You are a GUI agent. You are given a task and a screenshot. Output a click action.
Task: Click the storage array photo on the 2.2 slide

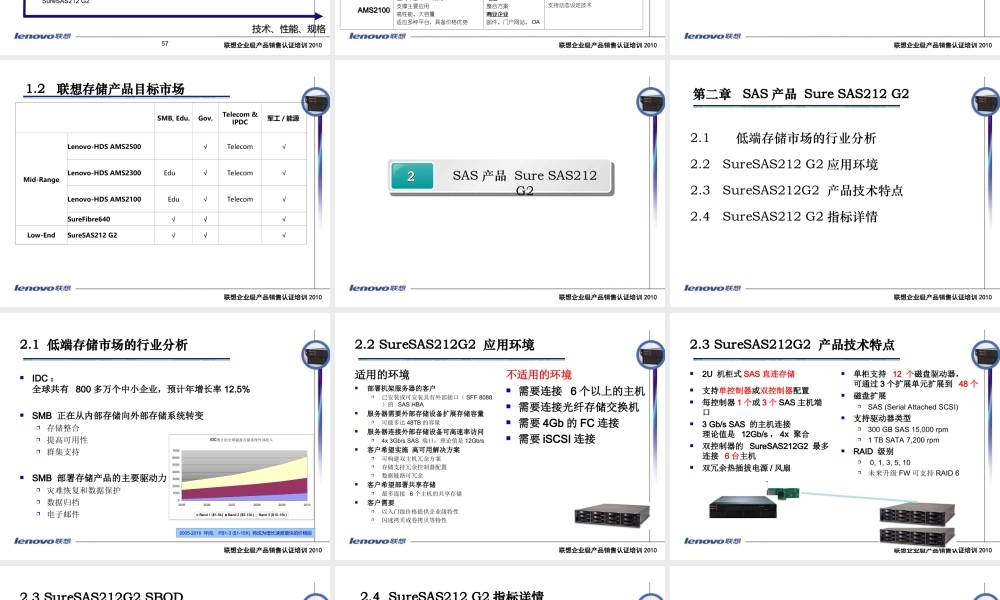(x=612, y=514)
